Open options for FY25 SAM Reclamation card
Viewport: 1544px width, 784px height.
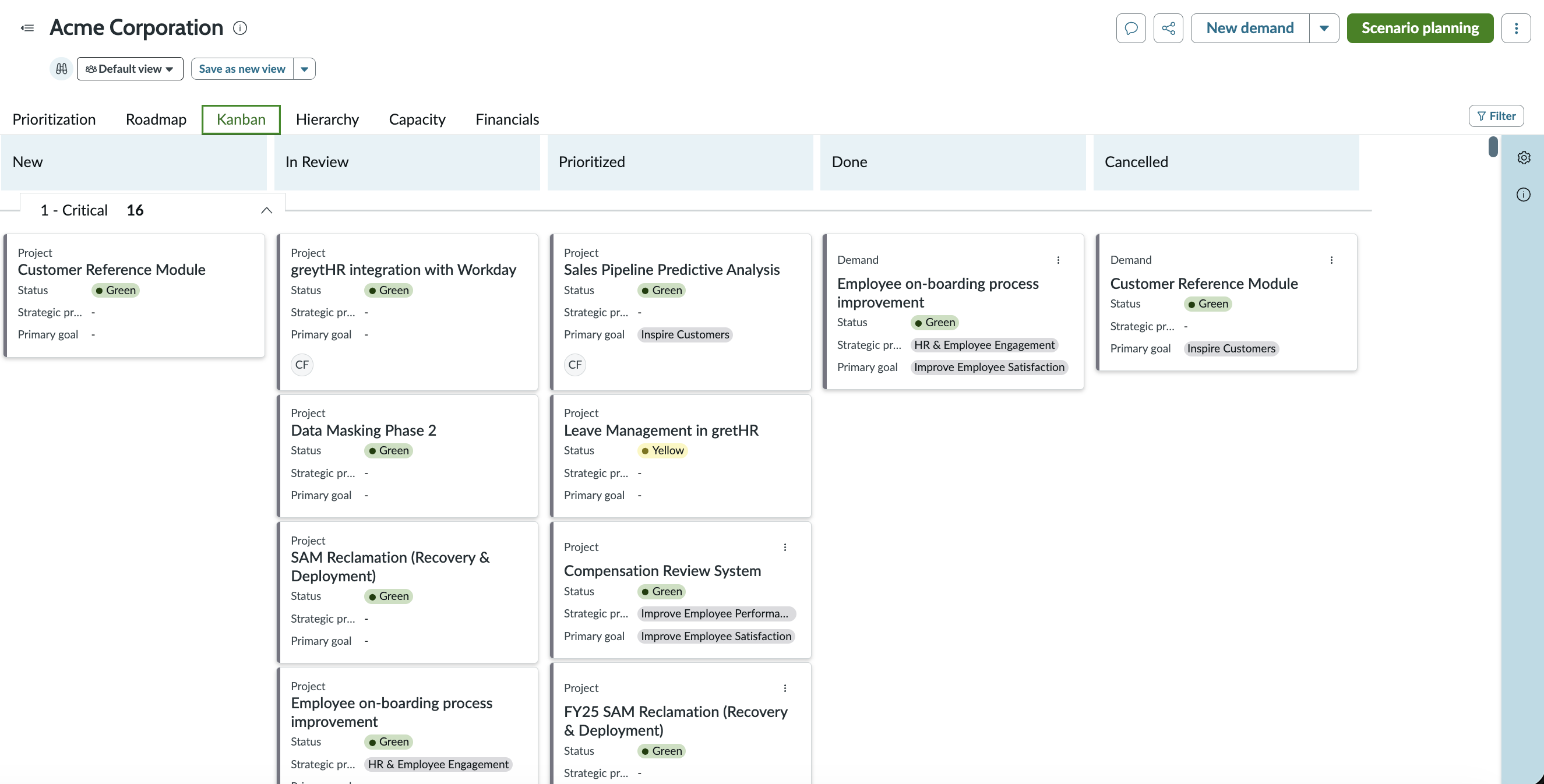(785, 688)
